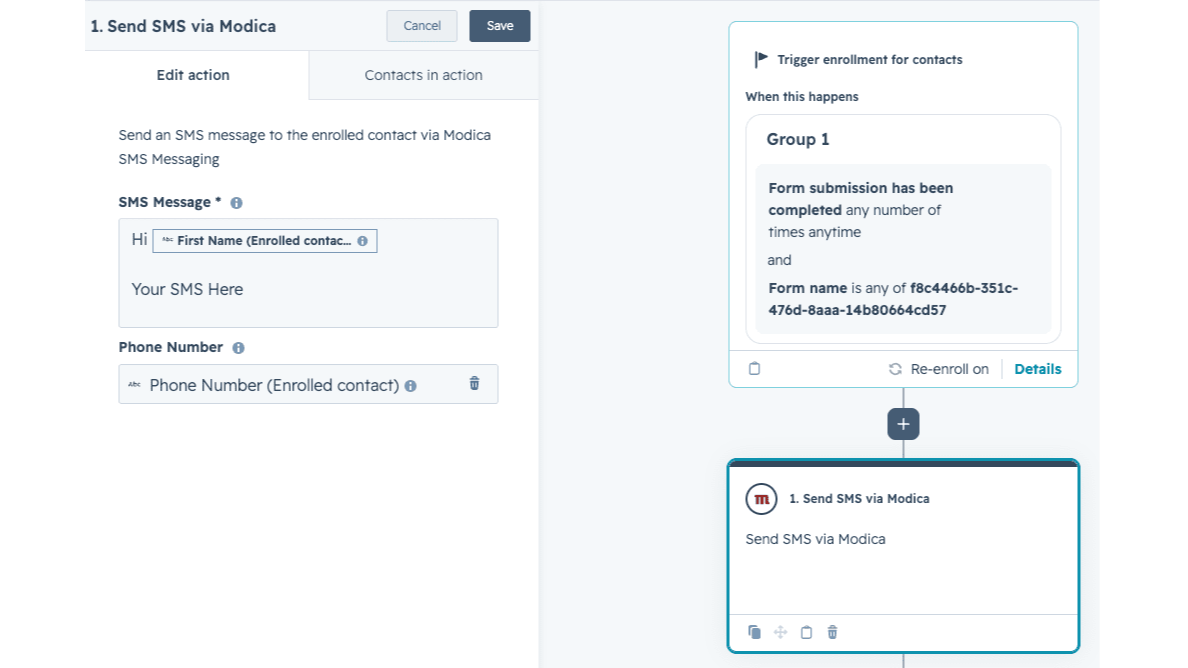The height and width of the screenshot is (668, 1188).
Task: Duplicate the Send SMS via Modica action
Action: (x=755, y=632)
